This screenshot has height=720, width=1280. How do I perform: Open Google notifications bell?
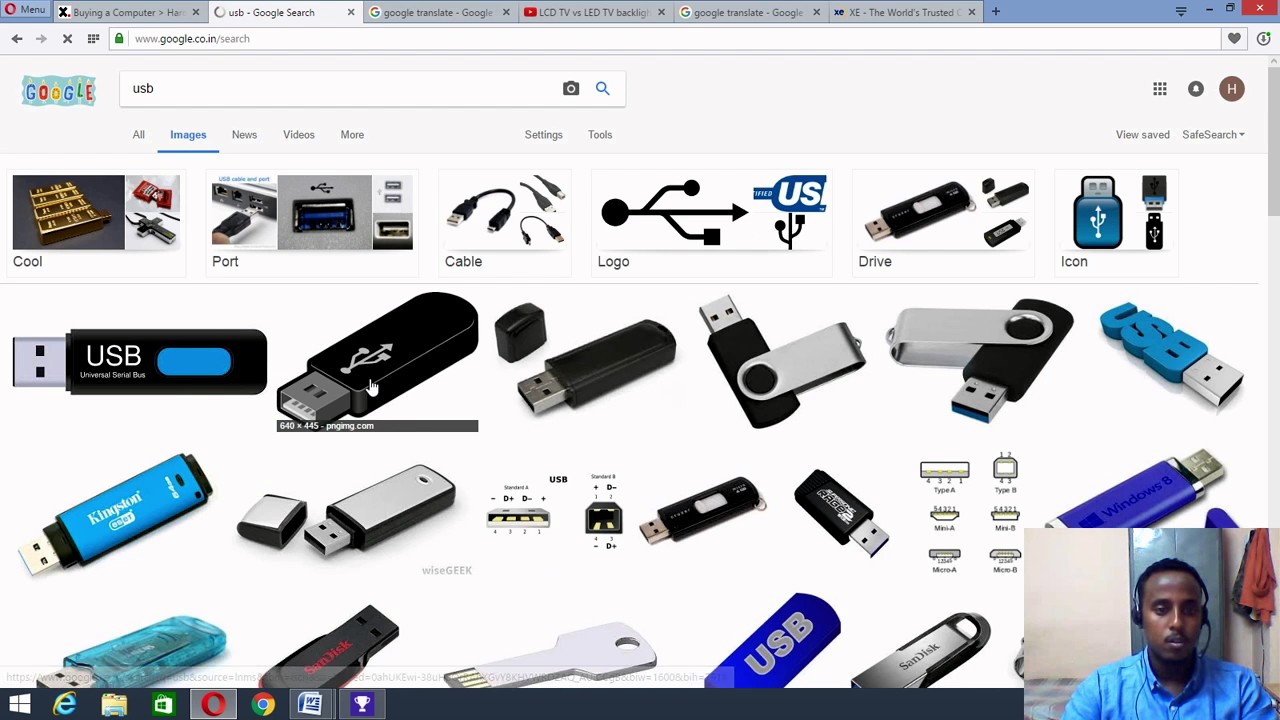click(1196, 89)
